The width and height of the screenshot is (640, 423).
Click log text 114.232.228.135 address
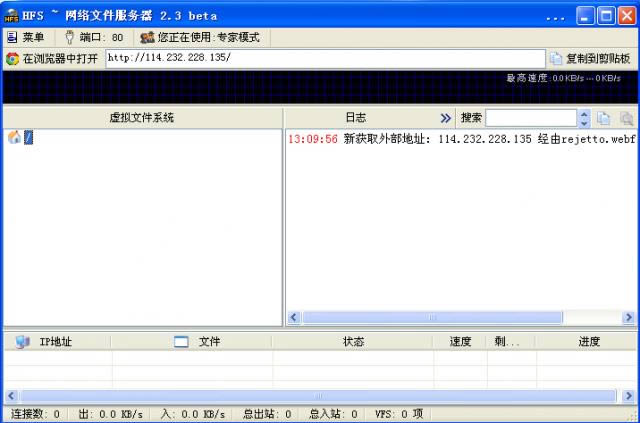(485, 139)
